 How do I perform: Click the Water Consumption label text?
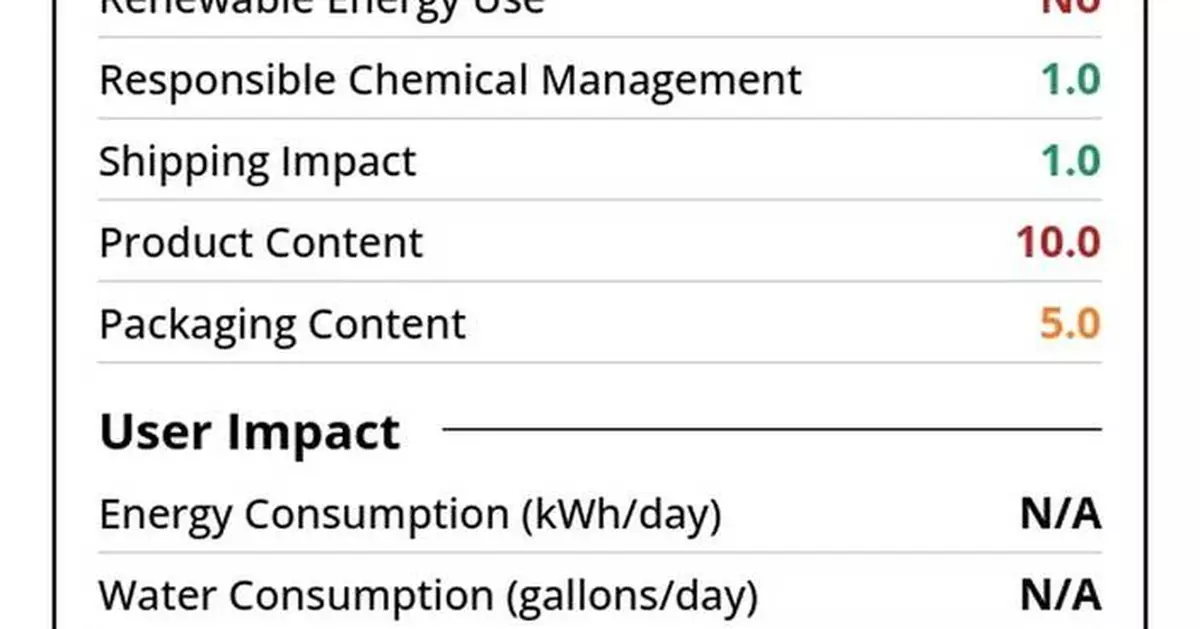pos(427,597)
